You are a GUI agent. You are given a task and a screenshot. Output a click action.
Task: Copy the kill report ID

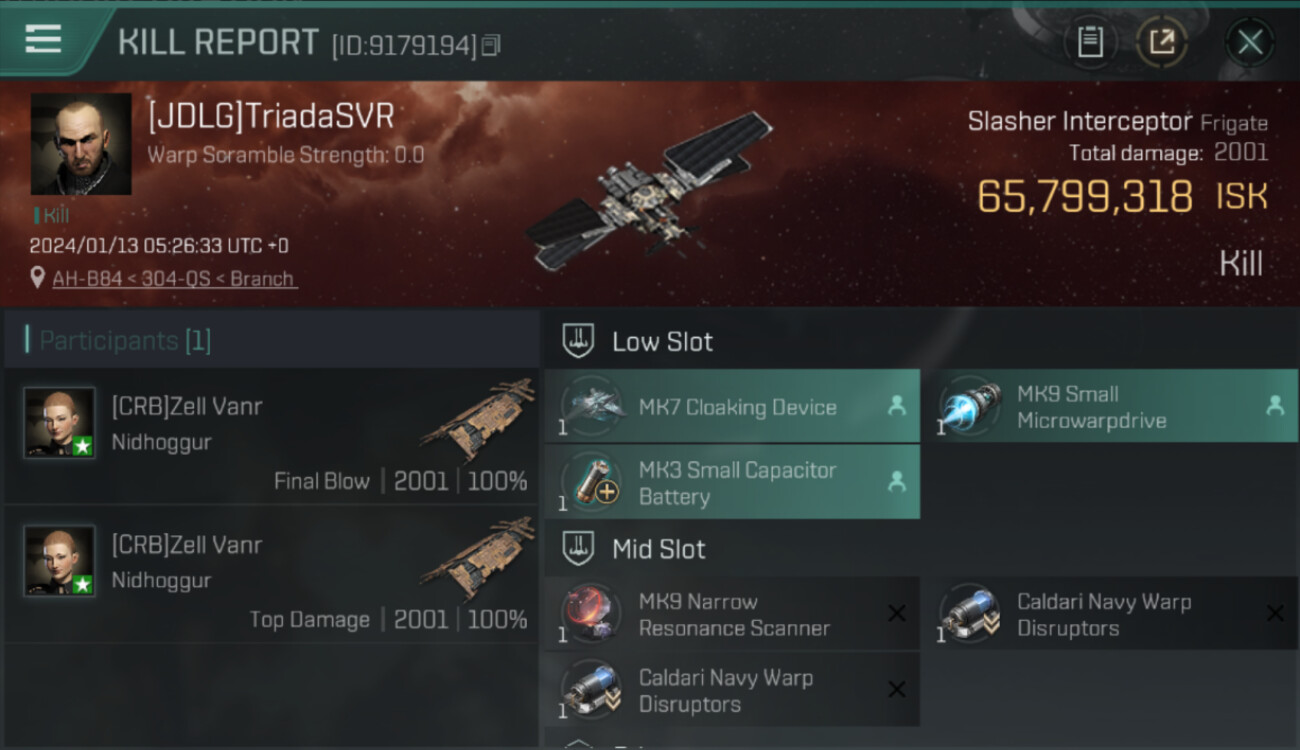pyautogui.click(x=490, y=45)
